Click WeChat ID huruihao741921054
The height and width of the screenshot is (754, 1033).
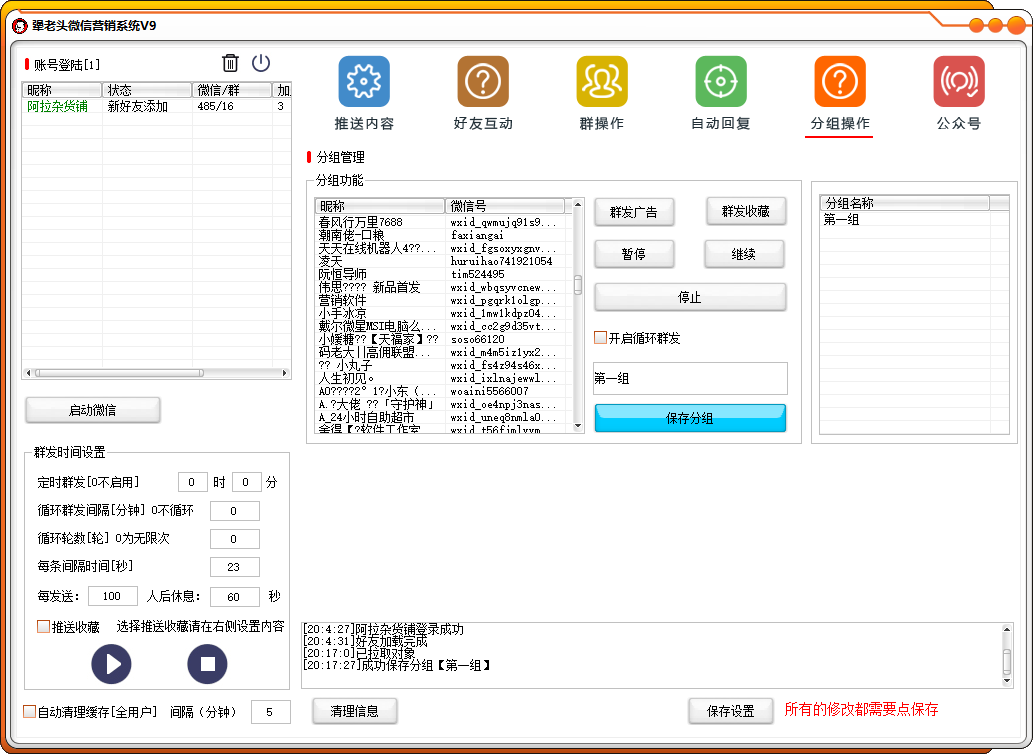point(501,261)
